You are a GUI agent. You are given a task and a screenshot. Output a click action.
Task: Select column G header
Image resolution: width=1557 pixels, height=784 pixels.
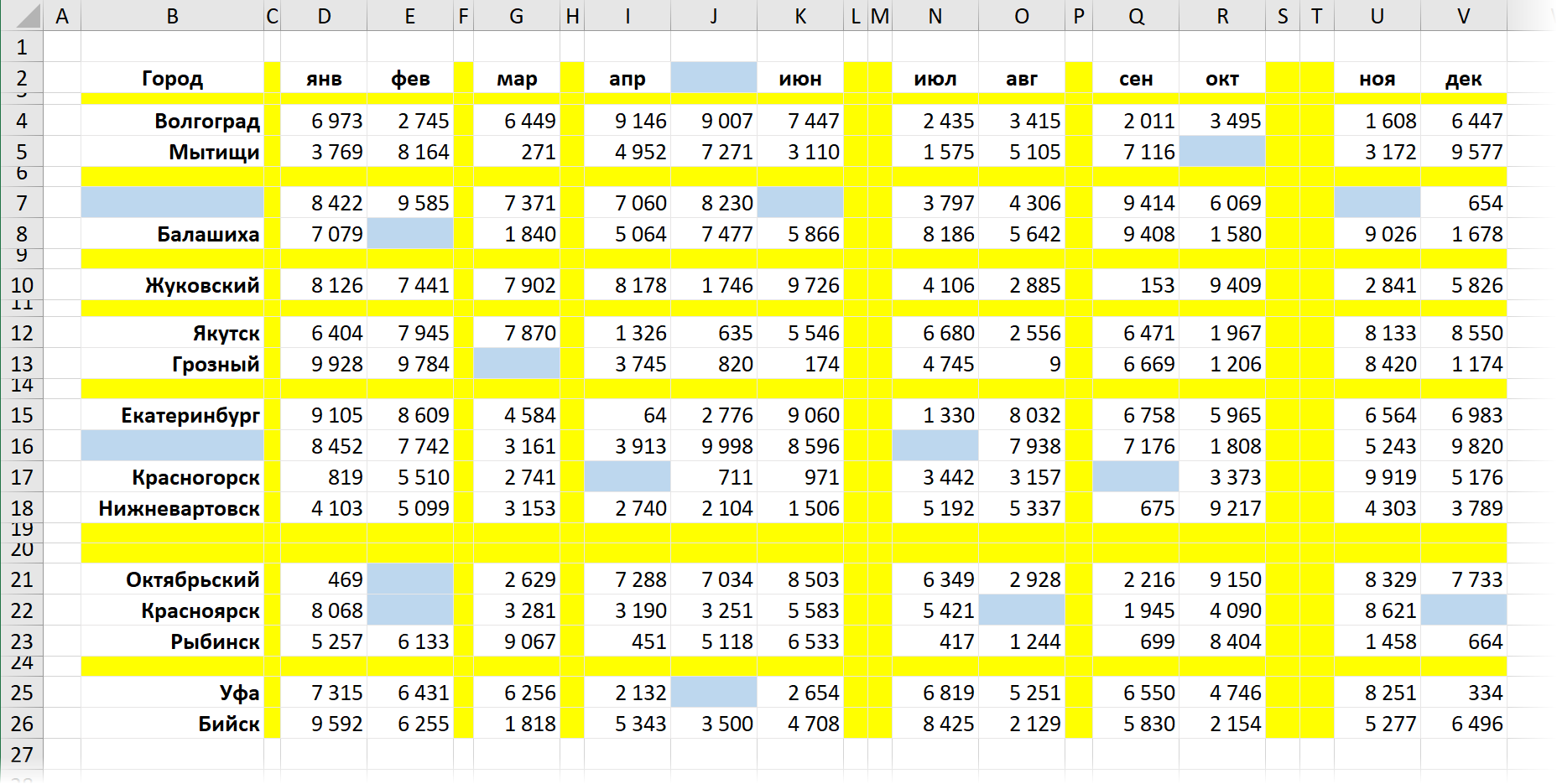click(x=516, y=16)
